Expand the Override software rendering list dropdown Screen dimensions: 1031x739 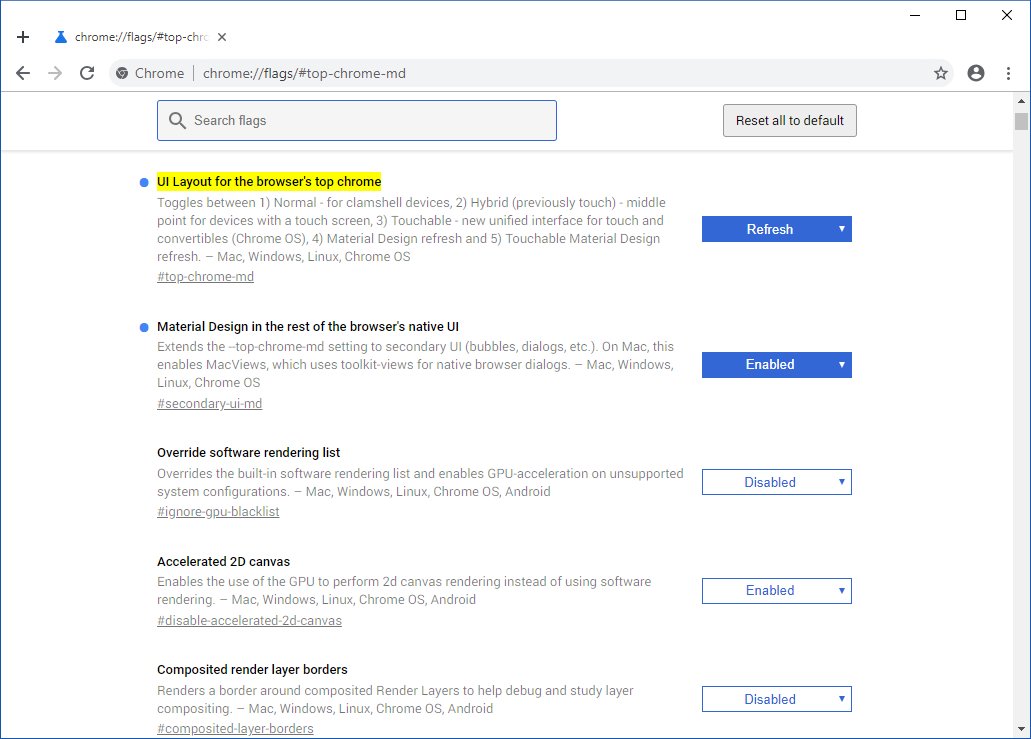(776, 482)
